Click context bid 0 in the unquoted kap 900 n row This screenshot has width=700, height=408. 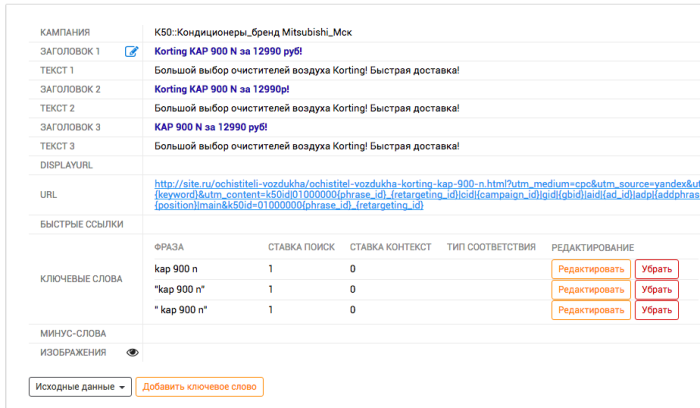pos(353,269)
